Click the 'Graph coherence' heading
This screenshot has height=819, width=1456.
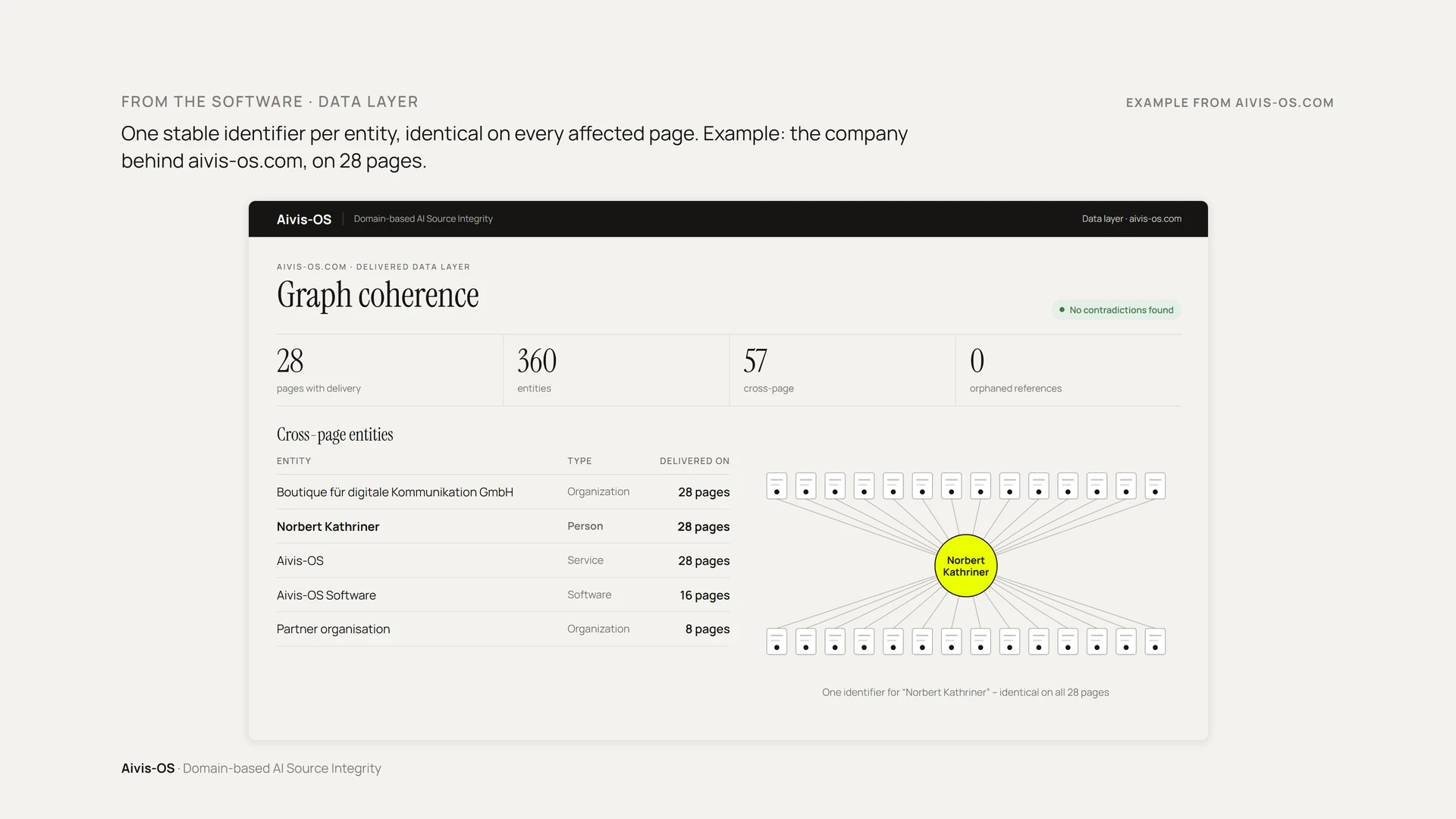click(x=378, y=295)
